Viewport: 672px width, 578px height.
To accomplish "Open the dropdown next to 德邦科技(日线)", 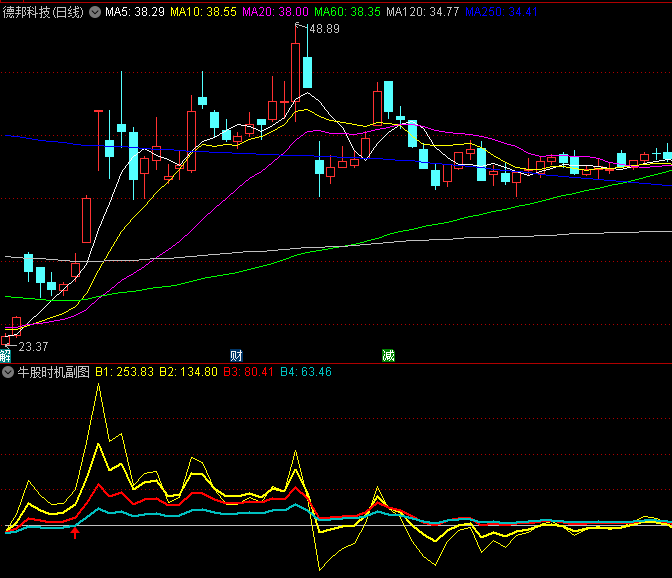I will [95, 12].
